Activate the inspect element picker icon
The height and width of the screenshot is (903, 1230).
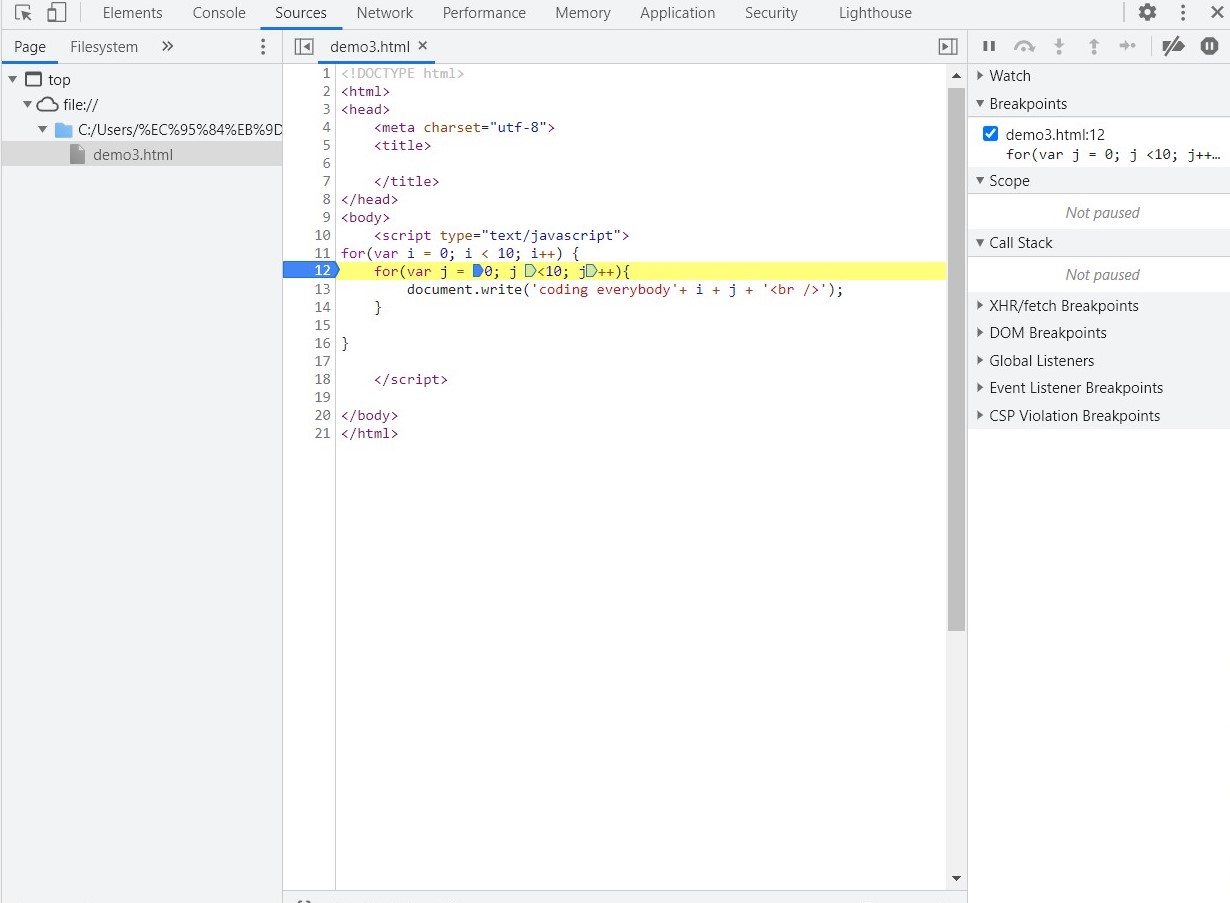pyautogui.click(x=23, y=13)
